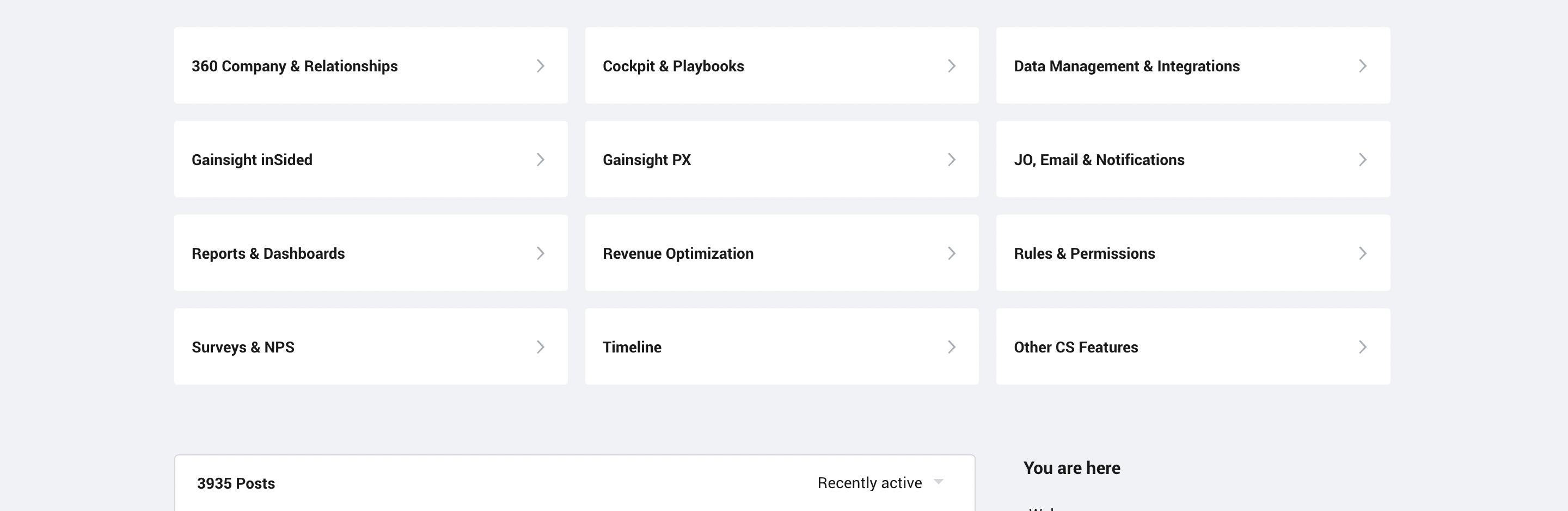Click the chevron on Revenue Optimization card
Screen dimensions: 1568x511
951,253
